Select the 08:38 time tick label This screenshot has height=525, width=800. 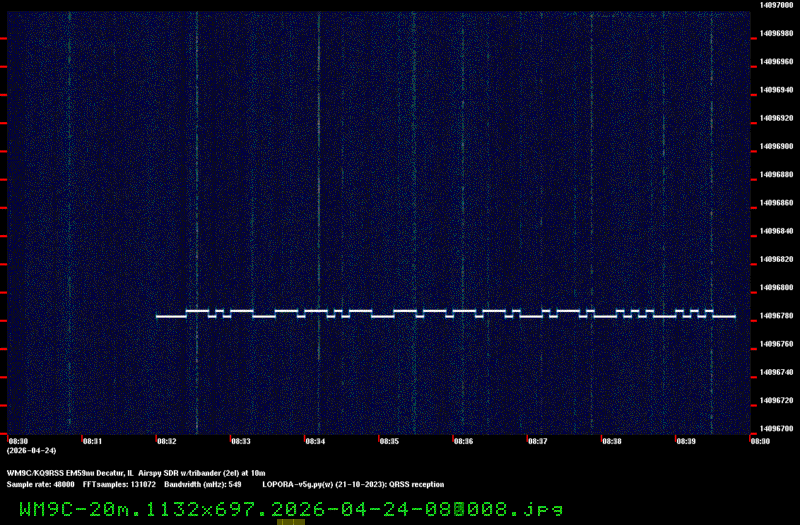point(611,440)
